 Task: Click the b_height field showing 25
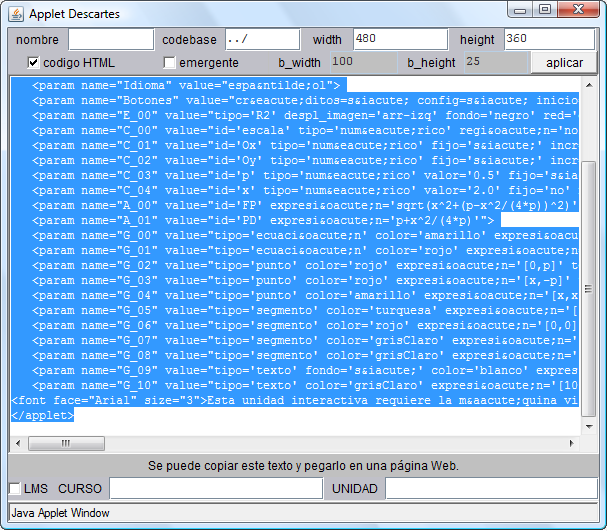[x=496, y=62]
